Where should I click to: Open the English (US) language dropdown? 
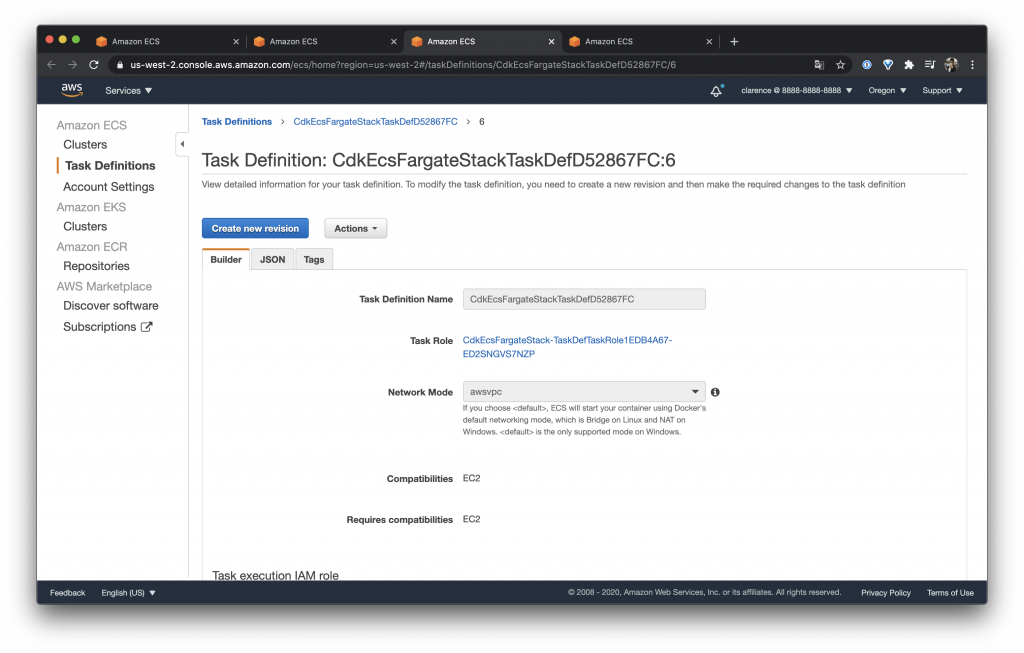[x=128, y=593]
